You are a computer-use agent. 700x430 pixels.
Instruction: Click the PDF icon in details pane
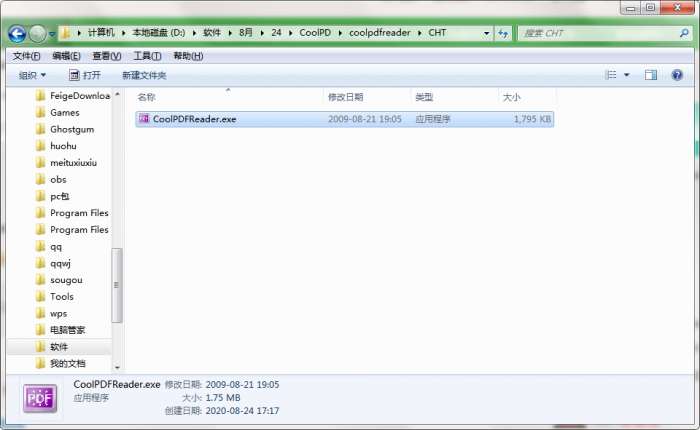[40, 397]
